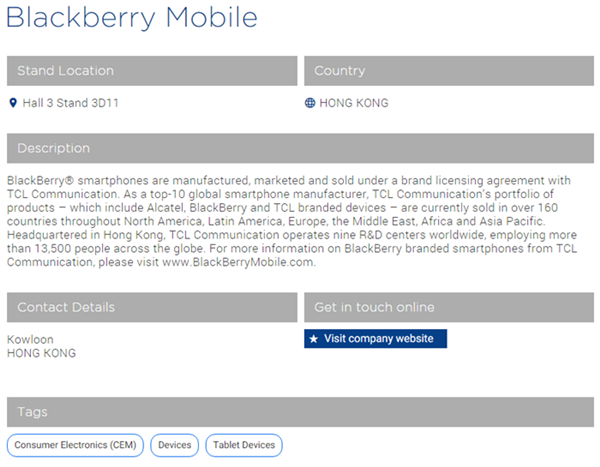Click the map pin location icon
This screenshot has height=467, width=600.
pos(13,103)
